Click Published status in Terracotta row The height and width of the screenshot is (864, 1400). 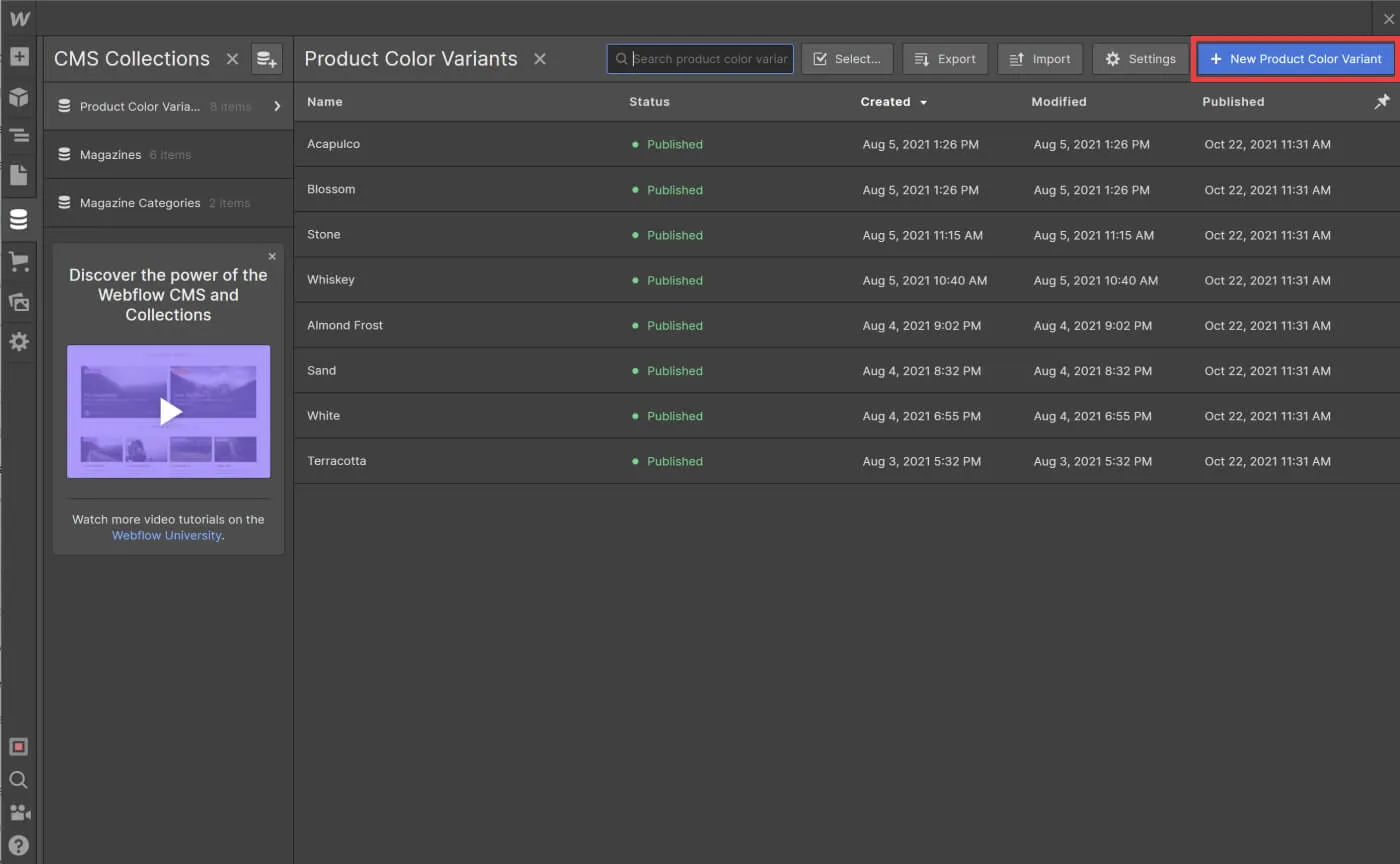tap(668, 462)
